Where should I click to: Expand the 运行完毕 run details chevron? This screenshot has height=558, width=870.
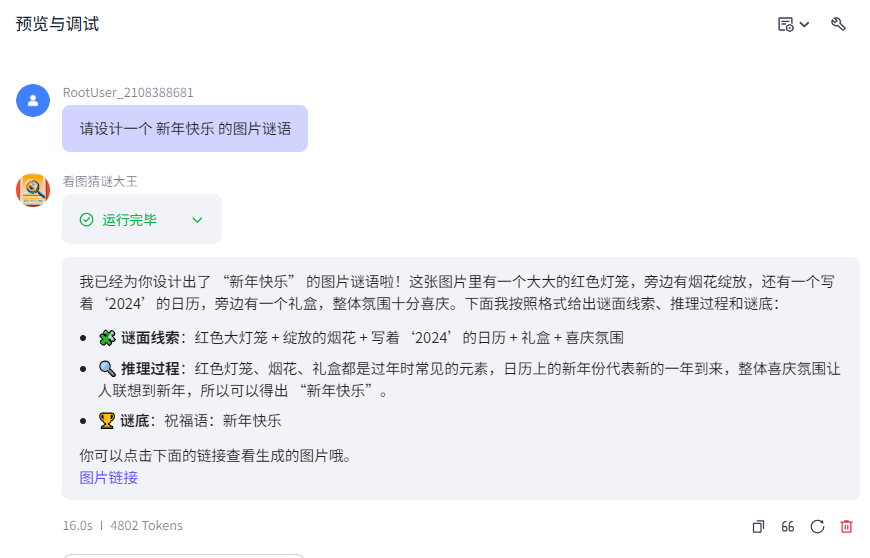click(197, 220)
